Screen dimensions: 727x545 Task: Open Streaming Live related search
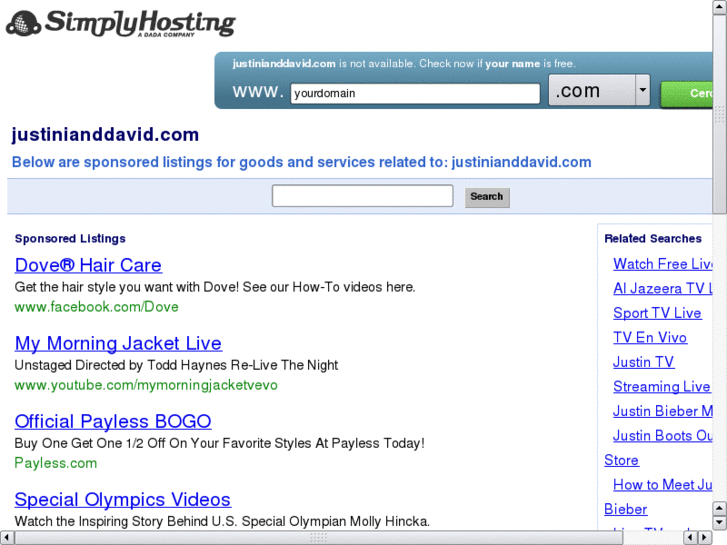(x=662, y=387)
